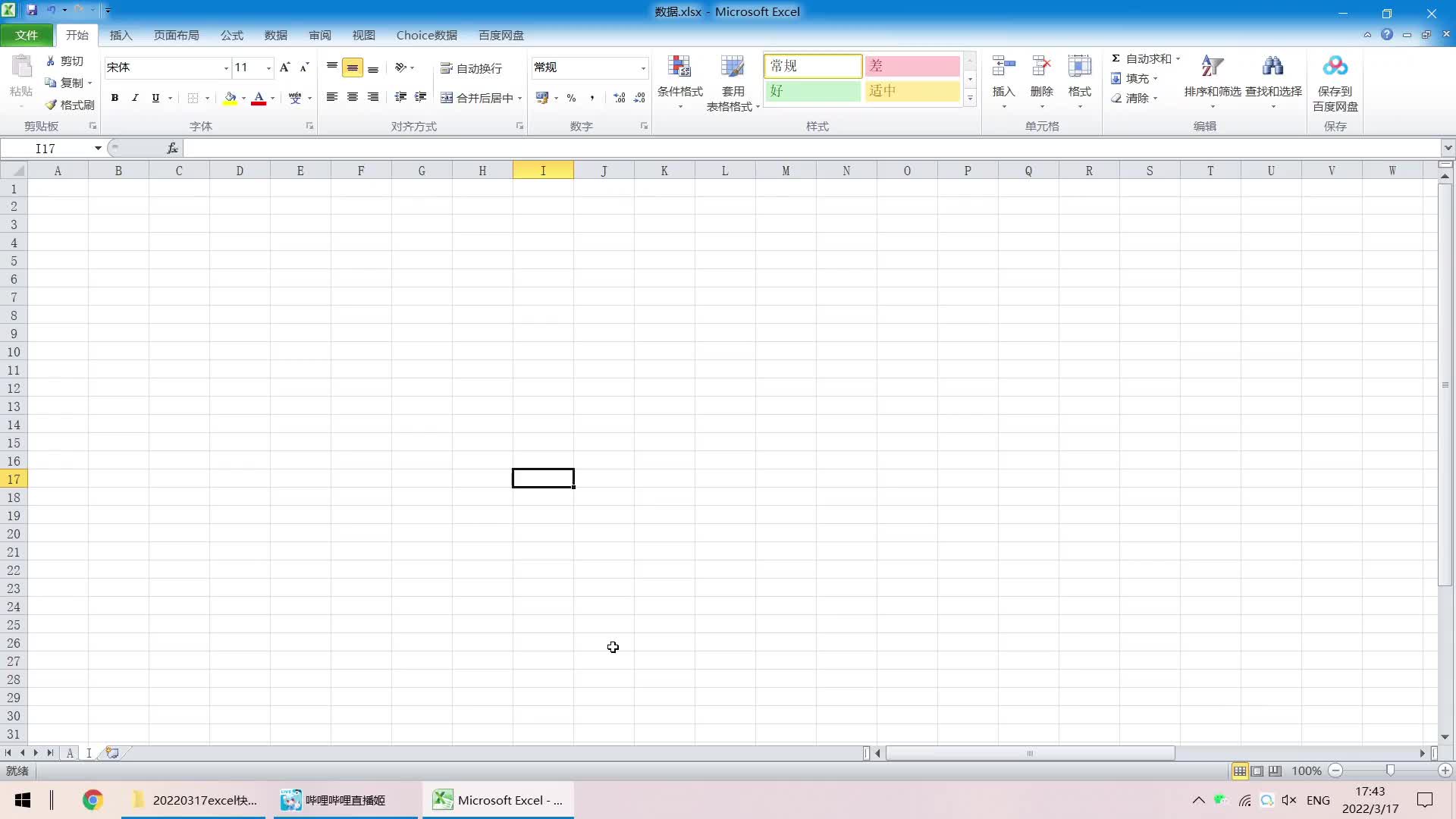The height and width of the screenshot is (819, 1456).
Task: Switch to the 公式 (Formulas) tab
Action: [231, 36]
